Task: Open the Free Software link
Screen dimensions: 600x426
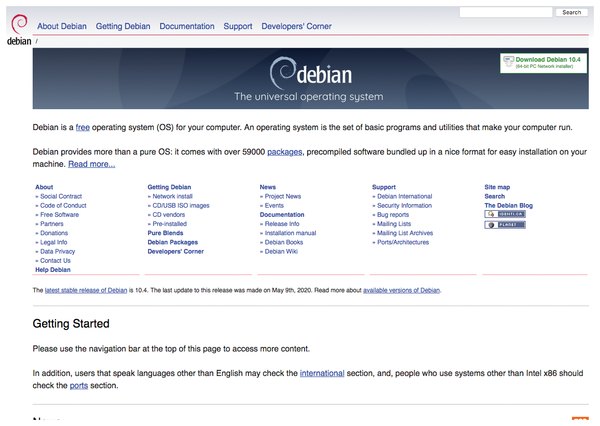Action: (59, 215)
